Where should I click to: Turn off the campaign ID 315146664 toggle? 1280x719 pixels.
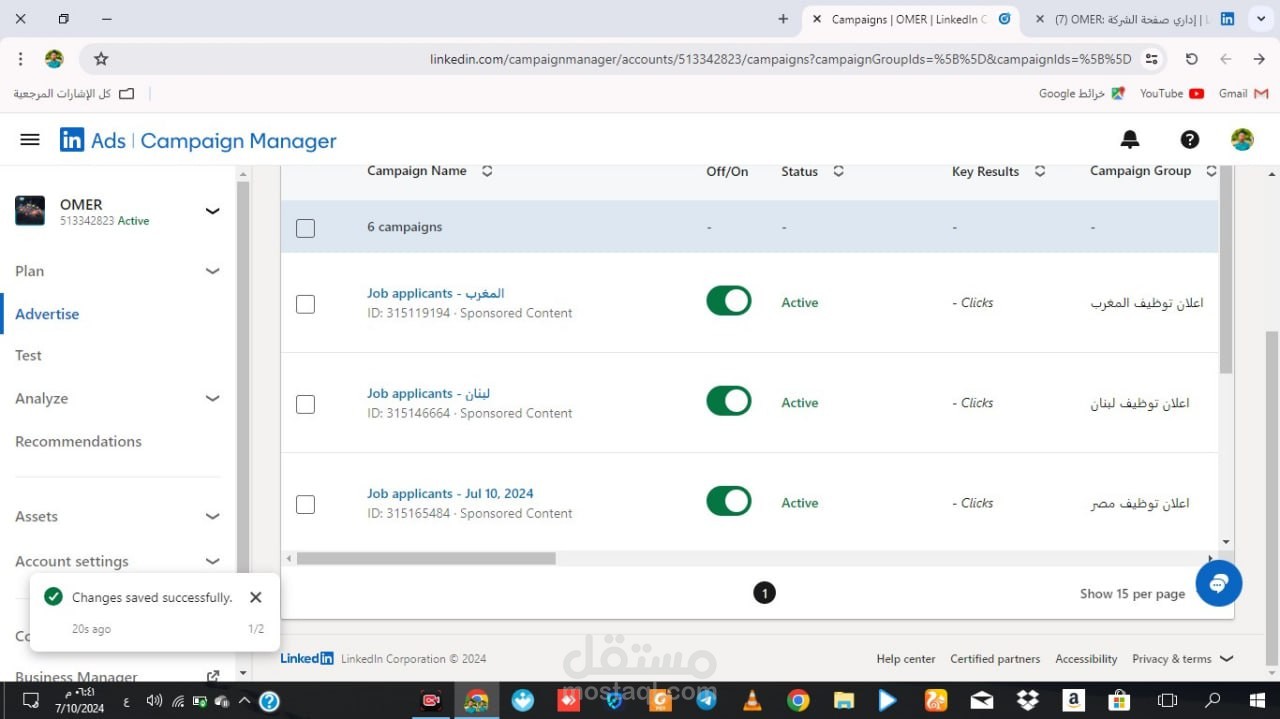coord(729,401)
